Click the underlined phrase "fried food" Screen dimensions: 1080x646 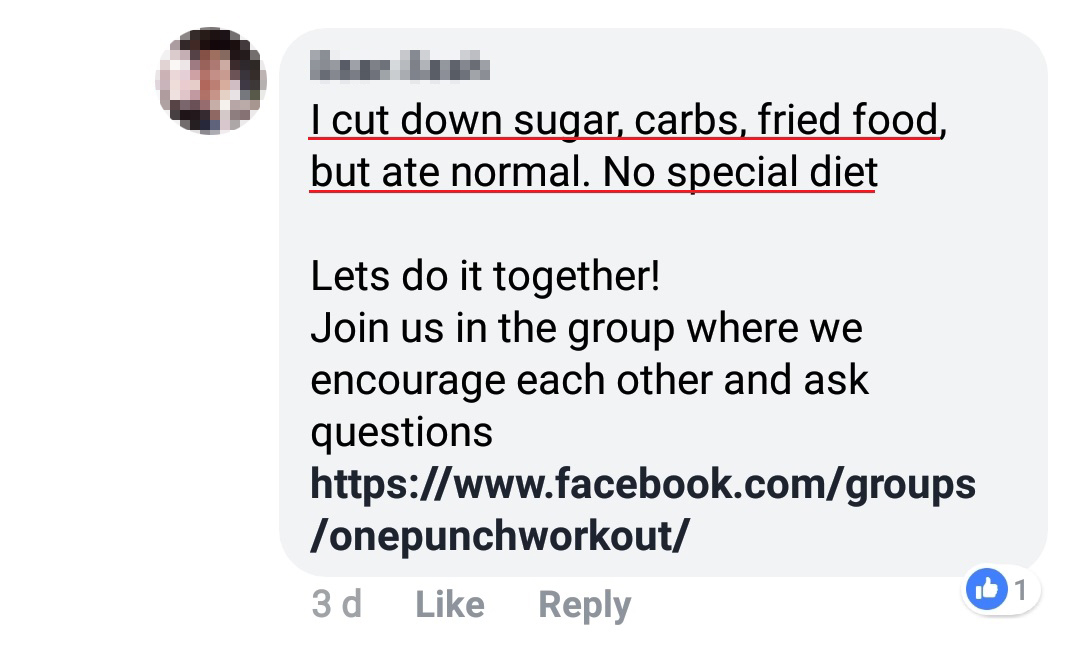click(x=848, y=120)
